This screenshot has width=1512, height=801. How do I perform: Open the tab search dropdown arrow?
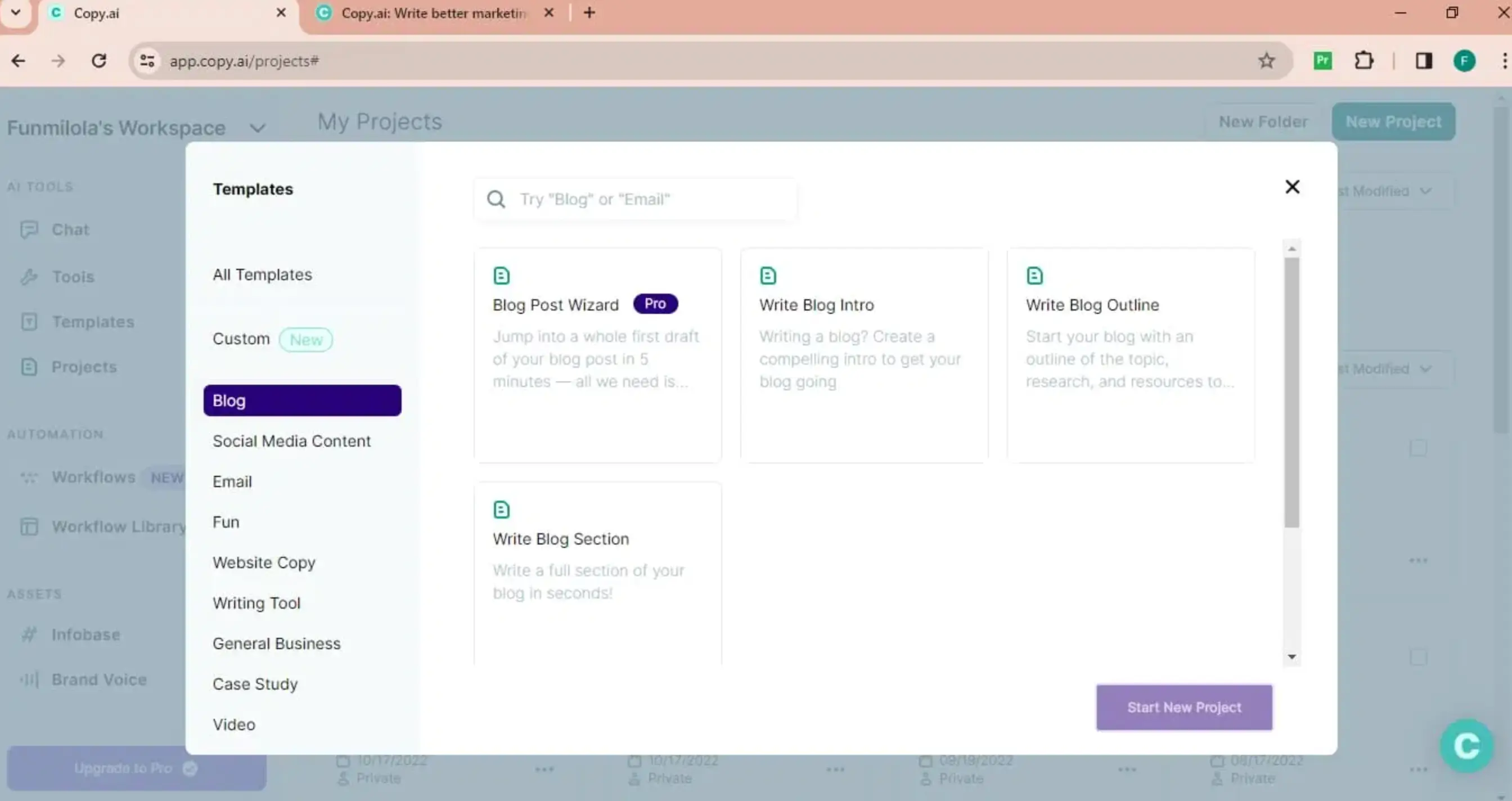click(x=16, y=12)
